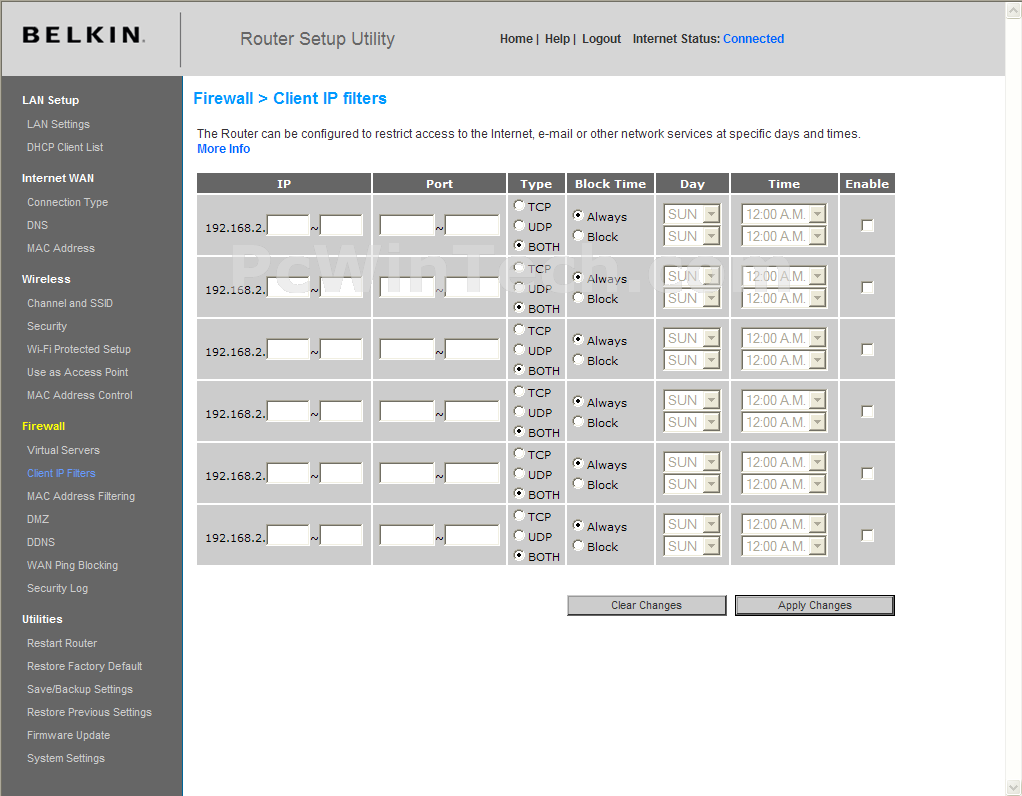Open MAC Address Filtering page
1022x796 pixels.
point(81,496)
